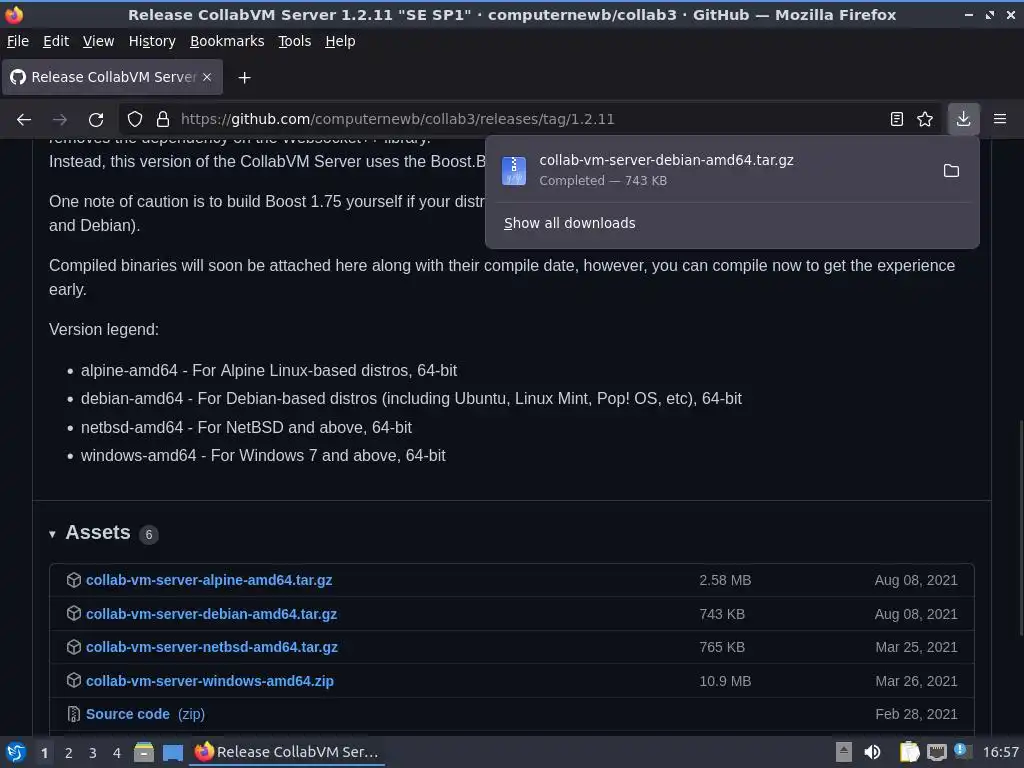Open the network monitor tray icon

[936, 752]
